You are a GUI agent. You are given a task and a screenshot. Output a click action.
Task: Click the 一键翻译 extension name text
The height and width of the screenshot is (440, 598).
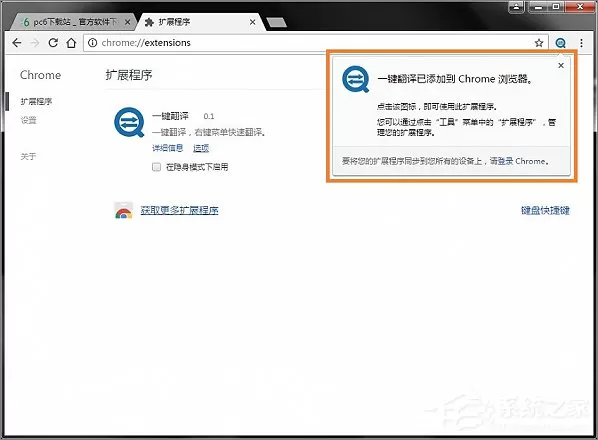[x=170, y=116]
